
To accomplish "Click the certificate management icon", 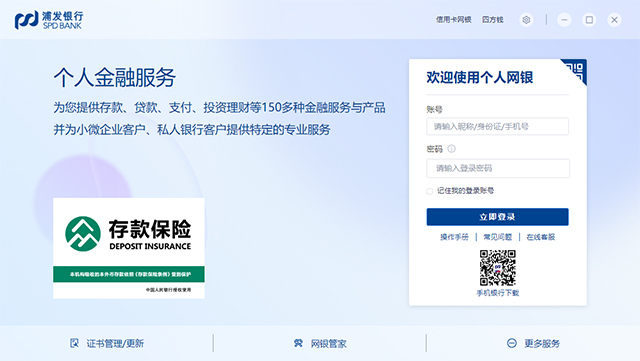I will coord(74,343).
